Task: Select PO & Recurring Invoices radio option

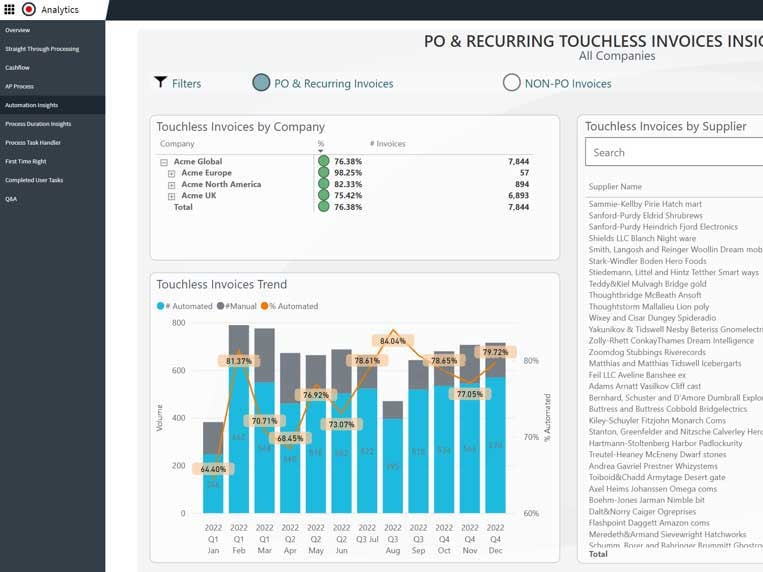Action: (x=261, y=83)
